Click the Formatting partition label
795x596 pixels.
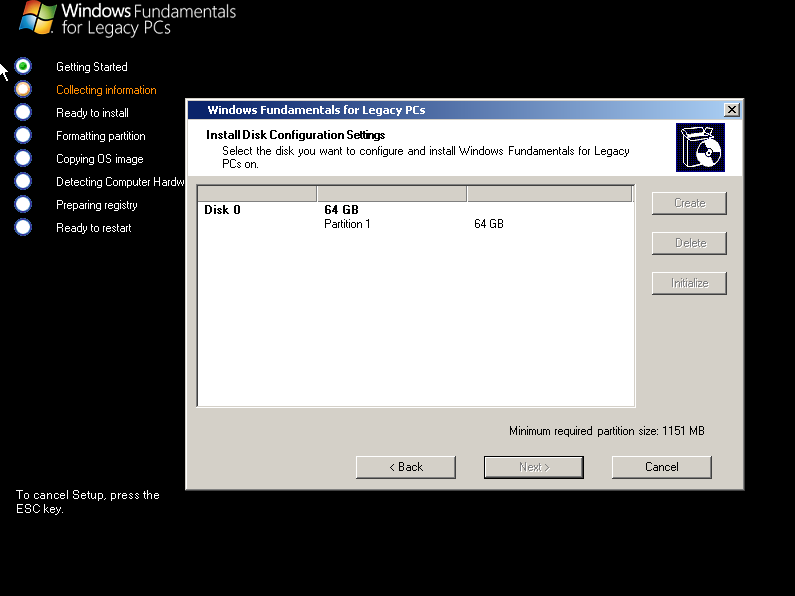(x=100, y=136)
